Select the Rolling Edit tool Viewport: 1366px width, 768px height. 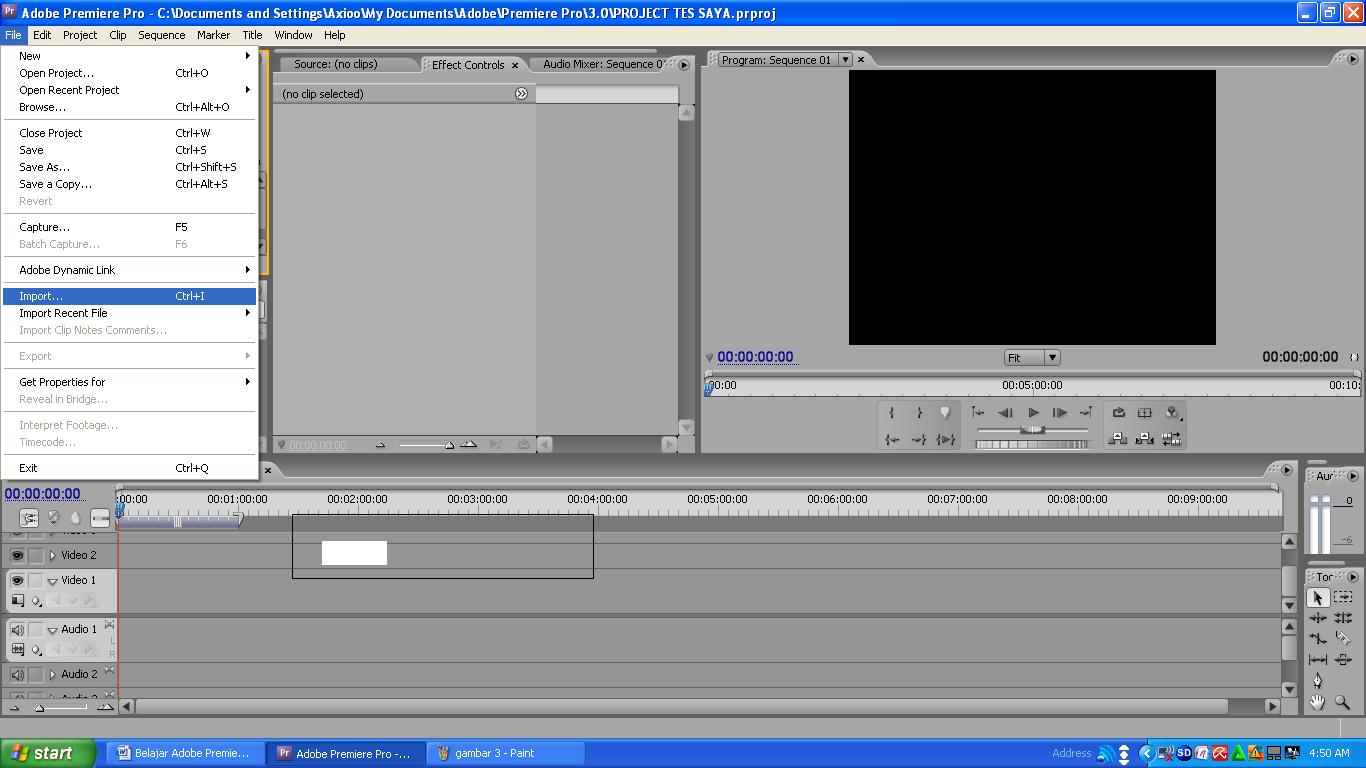coord(1343,618)
